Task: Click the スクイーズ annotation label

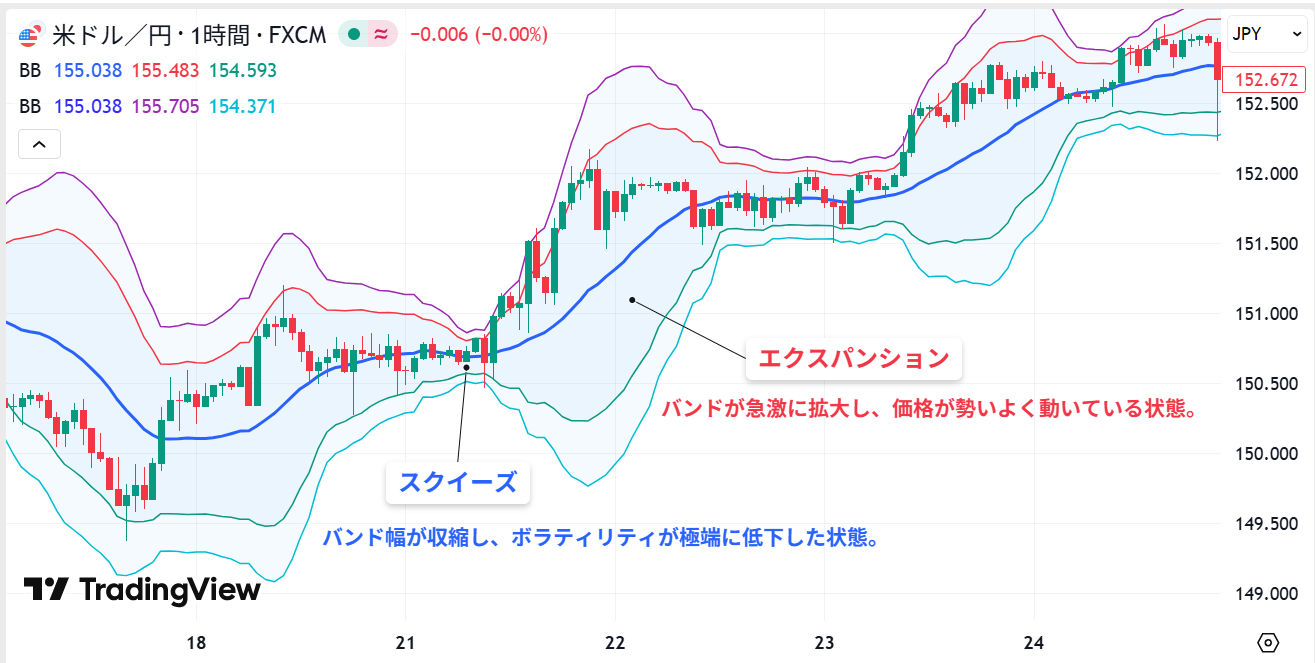Action: (458, 483)
